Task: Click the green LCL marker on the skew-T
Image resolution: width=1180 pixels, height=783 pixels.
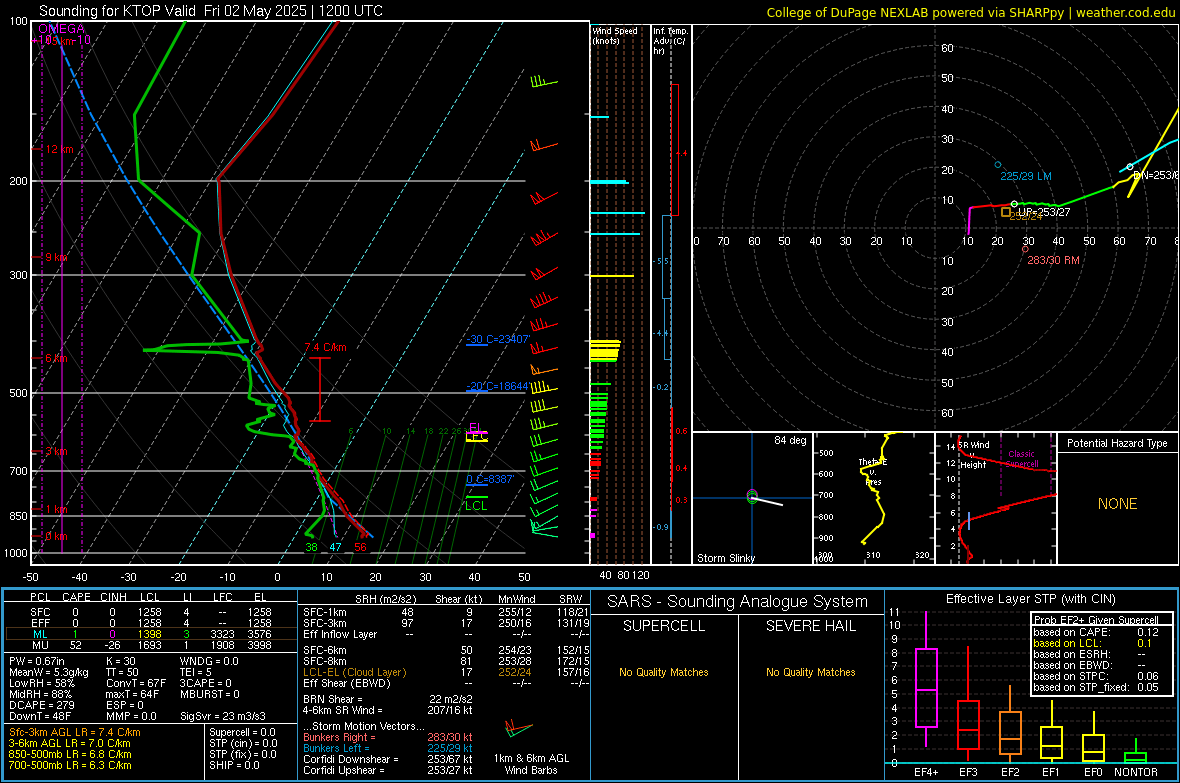Action: coord(476,504)
